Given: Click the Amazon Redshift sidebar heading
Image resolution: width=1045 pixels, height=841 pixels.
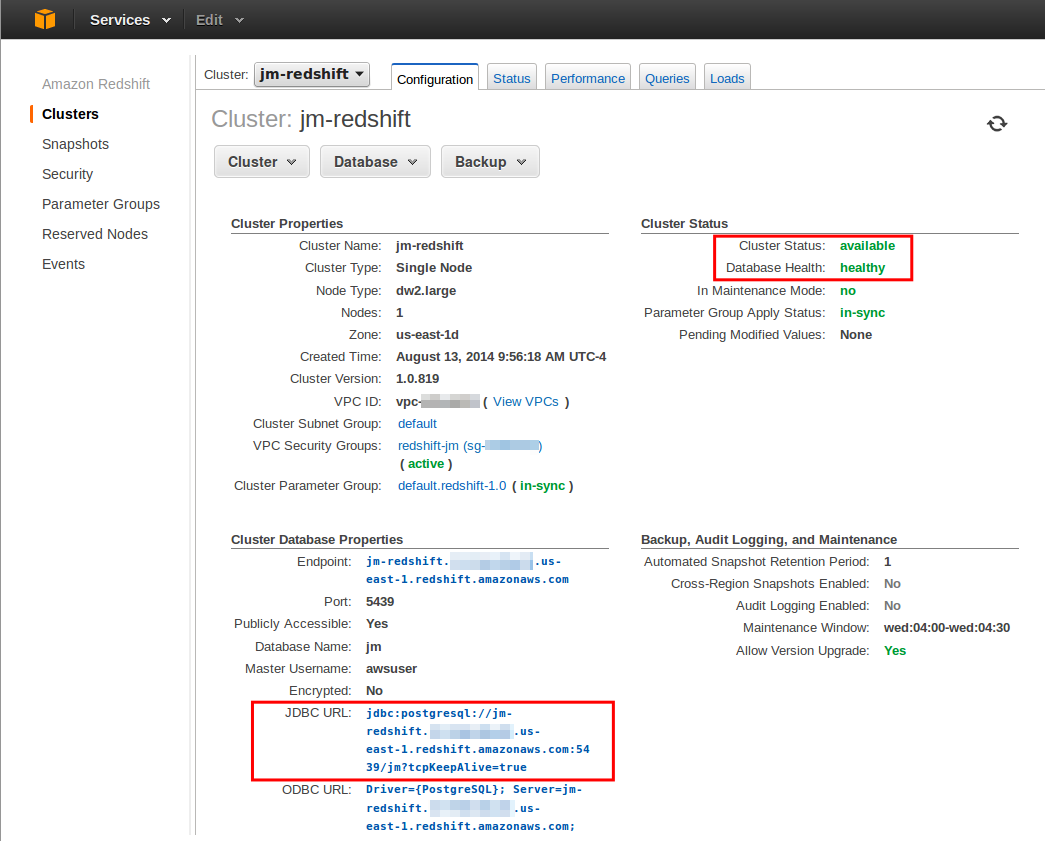Looking at the screenshot, I should 96,84.
